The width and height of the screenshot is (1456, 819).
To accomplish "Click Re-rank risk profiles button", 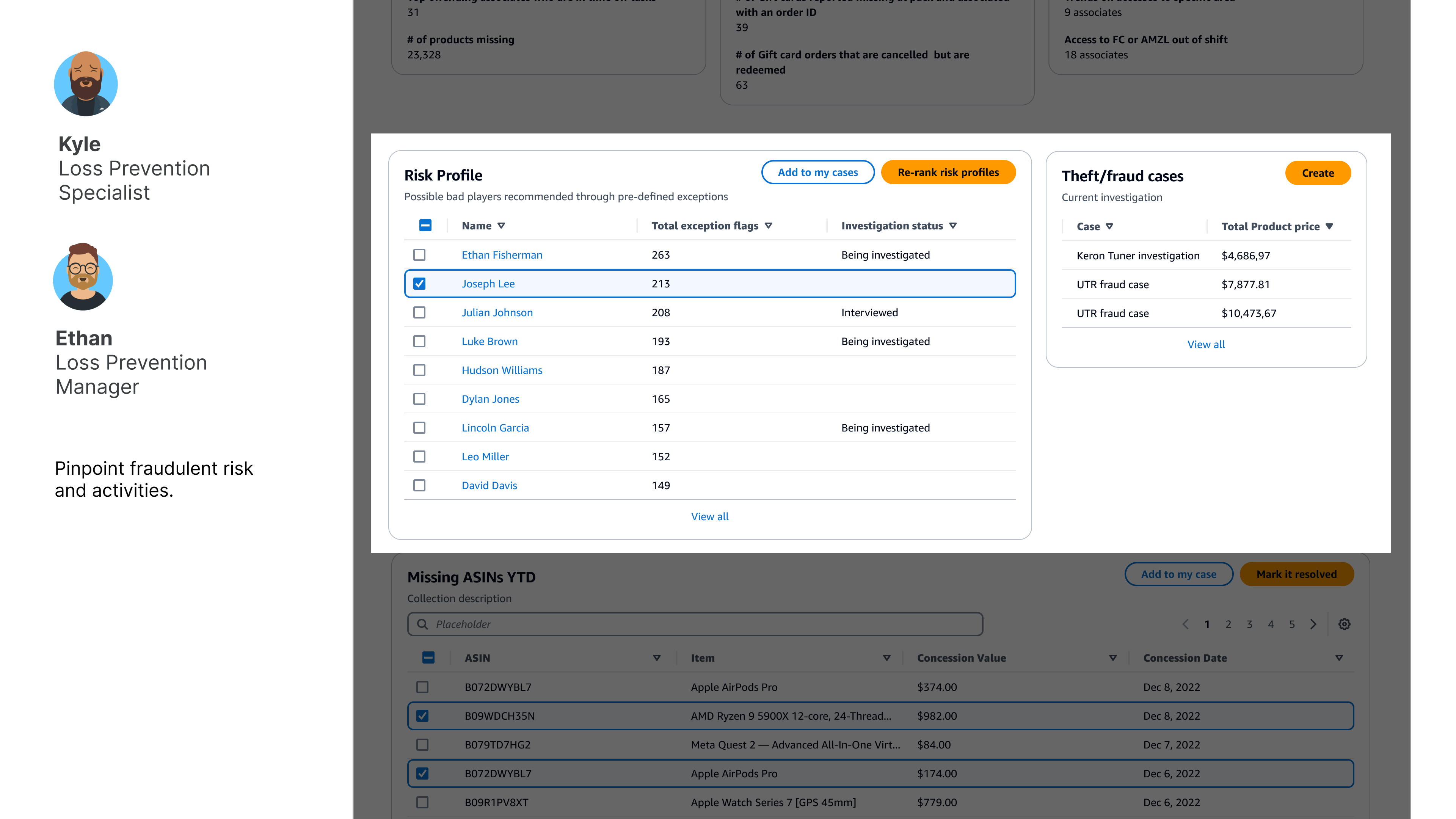I will tap(948, 173).
